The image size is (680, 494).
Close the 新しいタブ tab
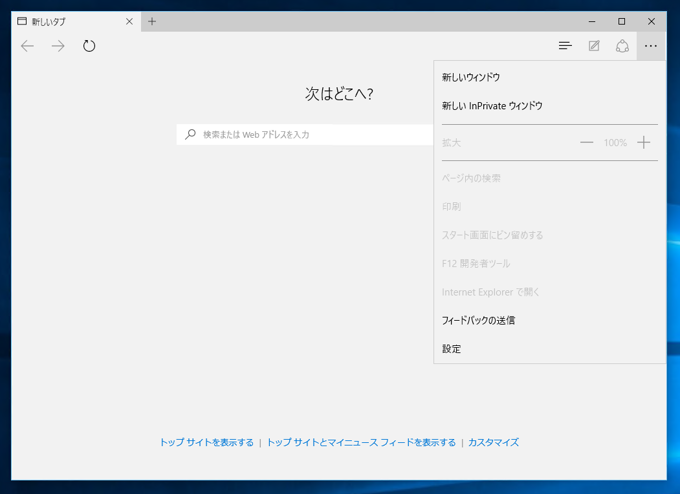(x=129, y=21)
